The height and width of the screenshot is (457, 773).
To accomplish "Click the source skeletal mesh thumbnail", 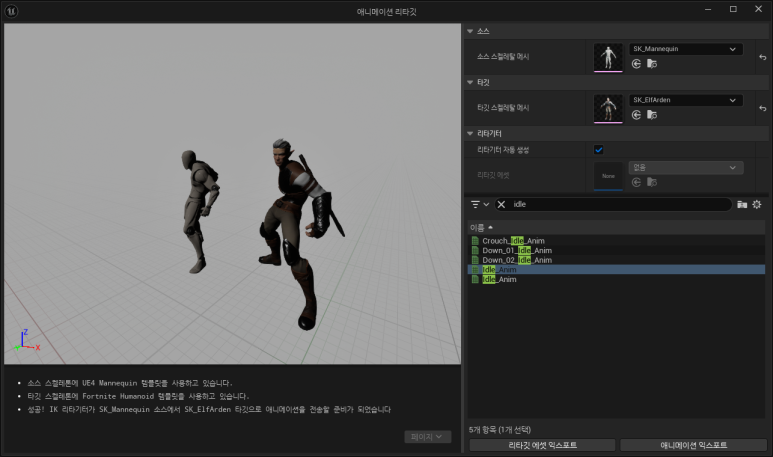I will click(608, 57).
